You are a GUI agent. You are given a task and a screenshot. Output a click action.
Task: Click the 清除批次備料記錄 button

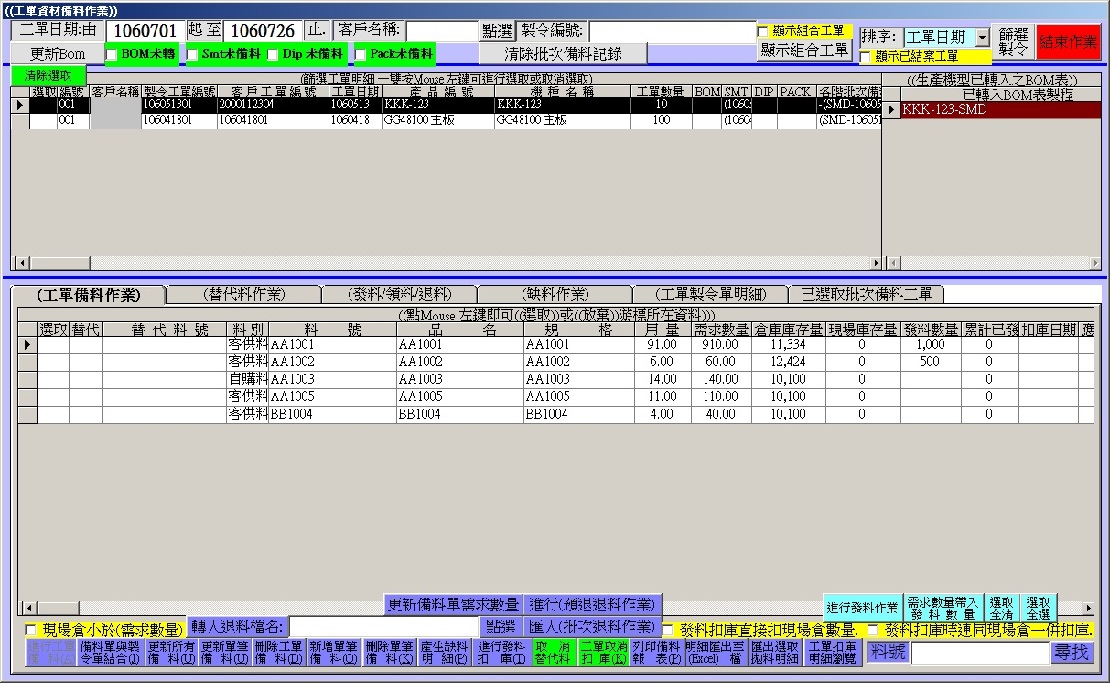563,54
